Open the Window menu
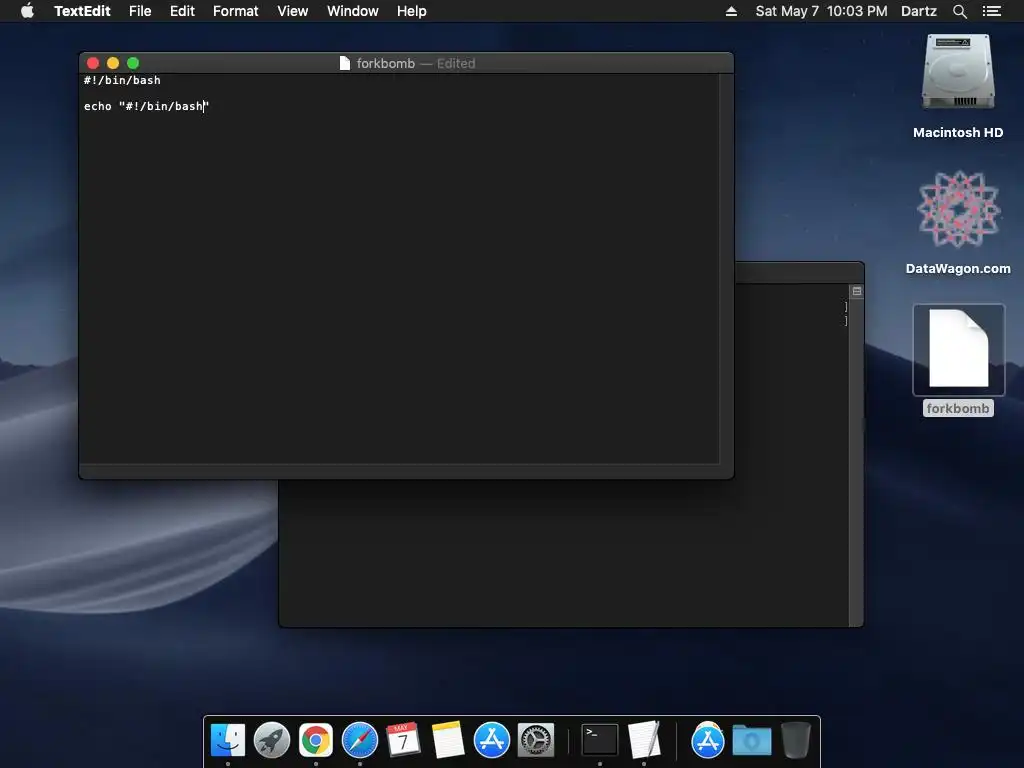 pyautogui.click(x=353, y=11)
